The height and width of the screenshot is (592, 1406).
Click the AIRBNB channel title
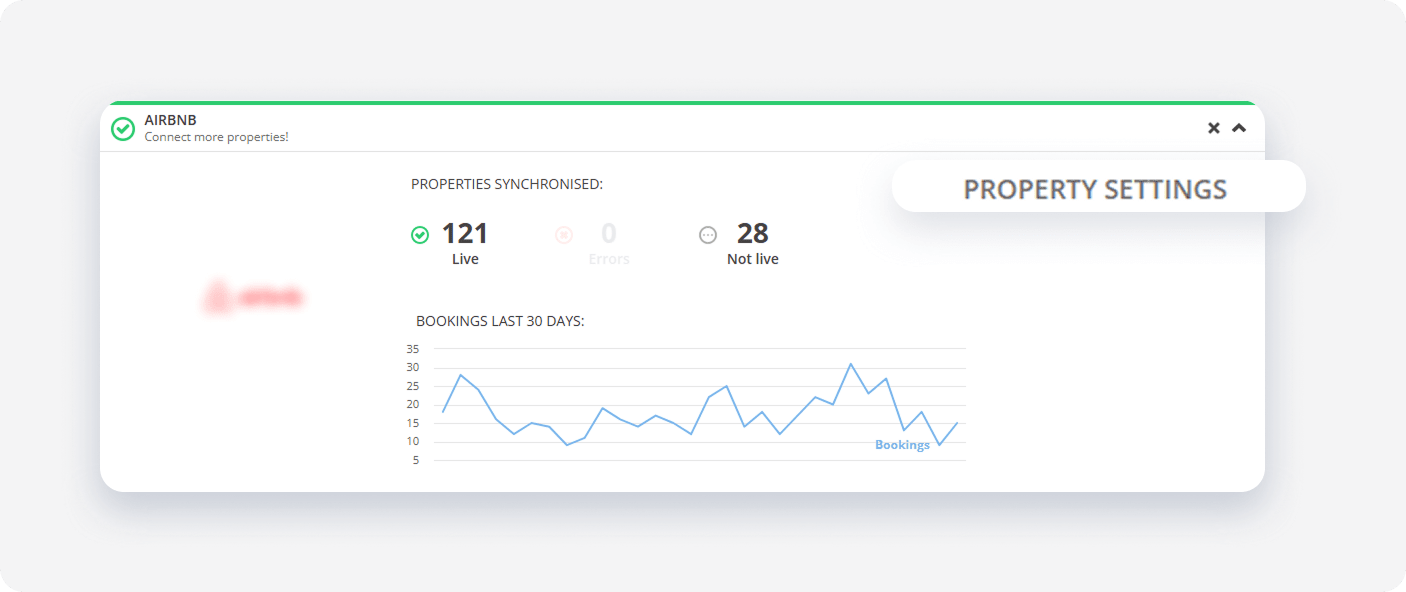(170, 120)
